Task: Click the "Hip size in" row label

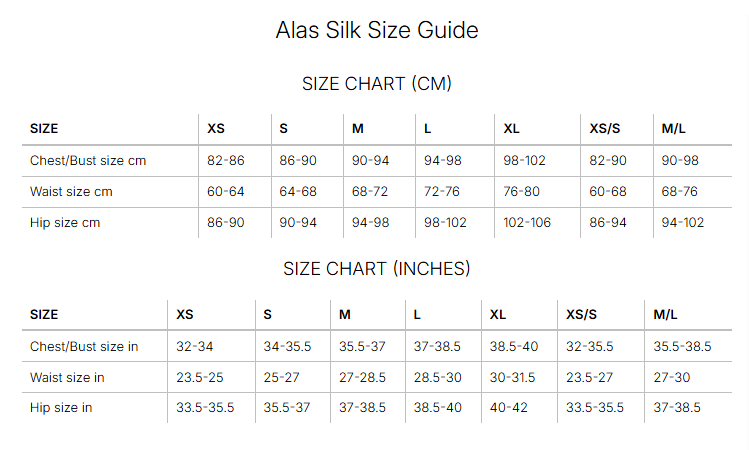Action: 61,407
